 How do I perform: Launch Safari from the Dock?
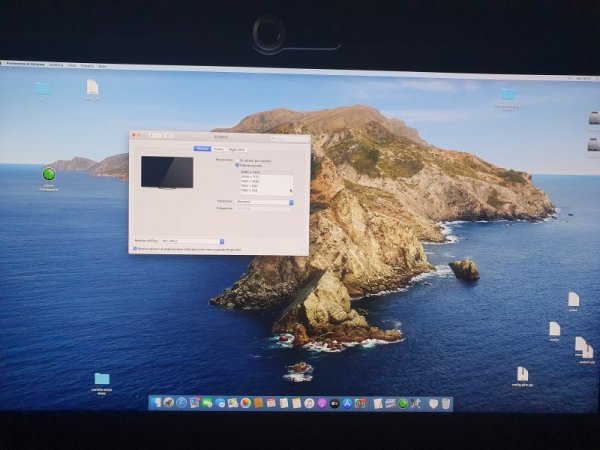click(181, 403)
